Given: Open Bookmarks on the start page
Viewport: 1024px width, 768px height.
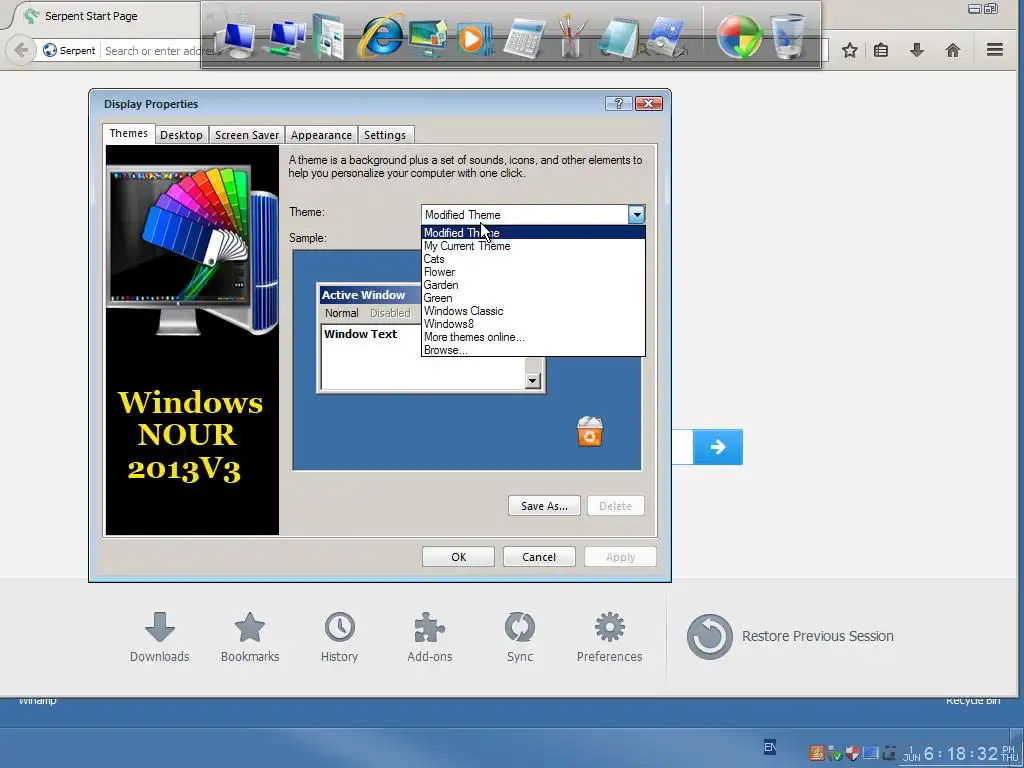Looking at the screenshot, I should coord(250,637).
